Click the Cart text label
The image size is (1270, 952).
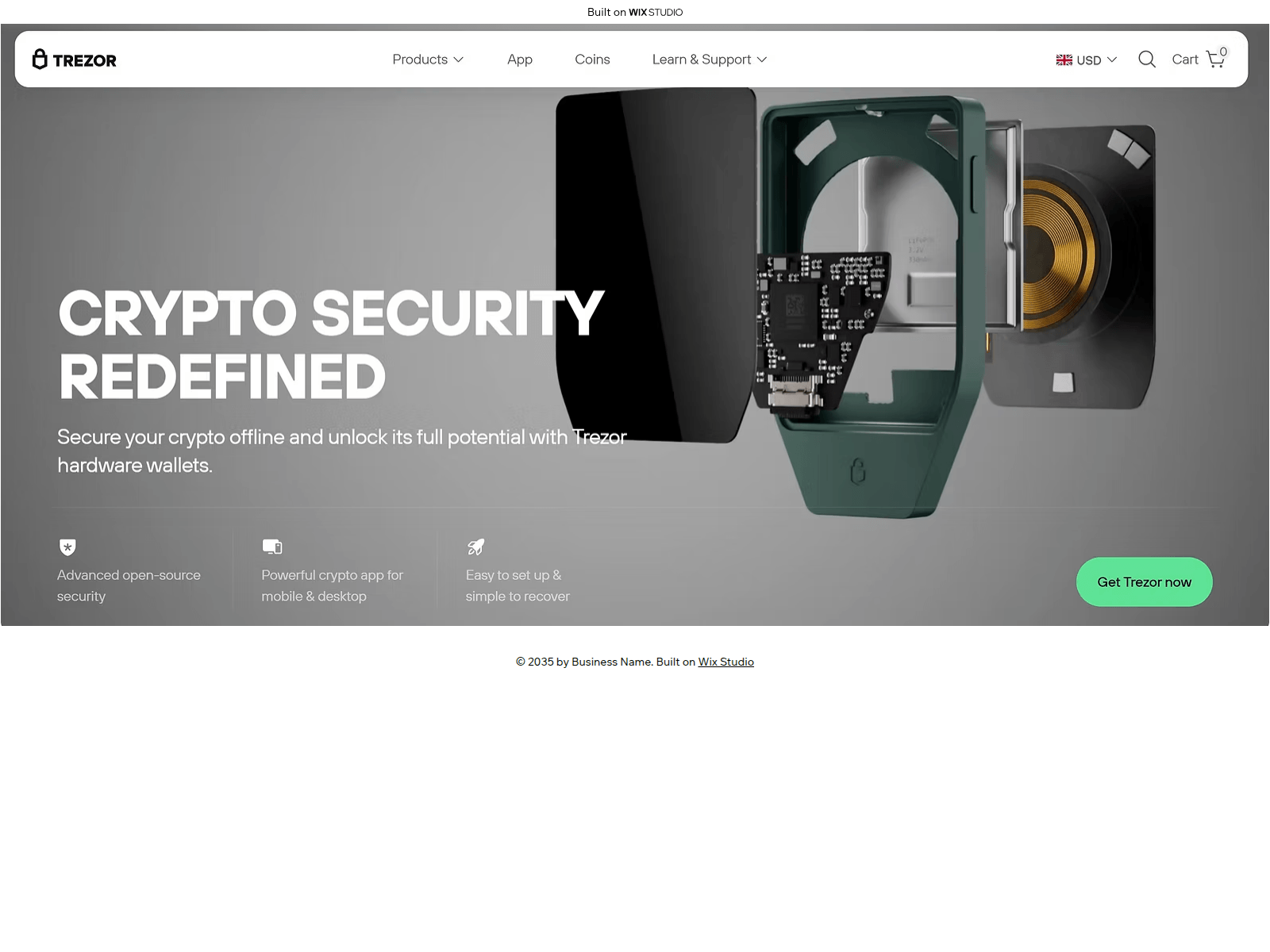click(x=1185, y=59)
